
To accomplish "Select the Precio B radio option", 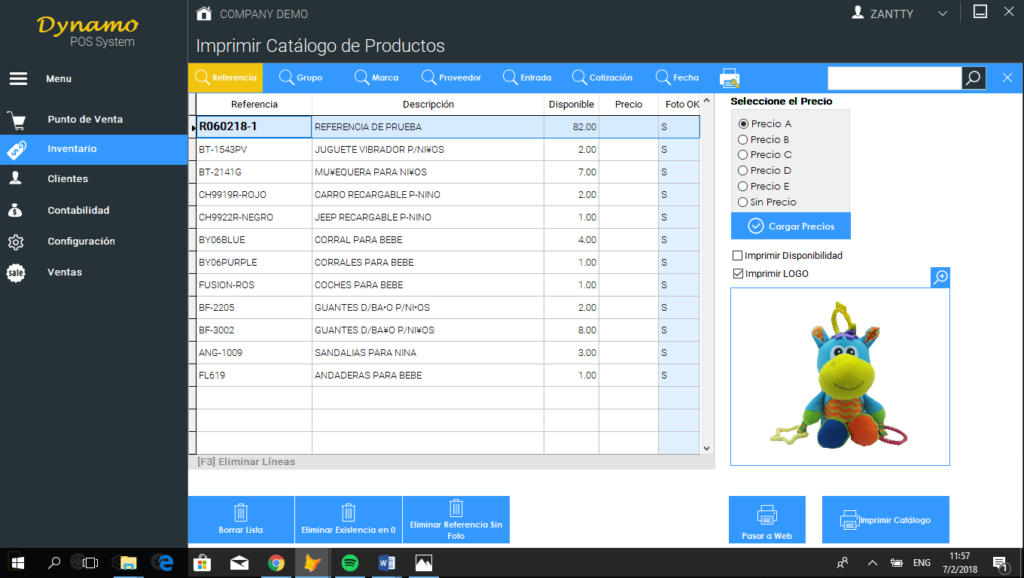I will click(743, 140).
